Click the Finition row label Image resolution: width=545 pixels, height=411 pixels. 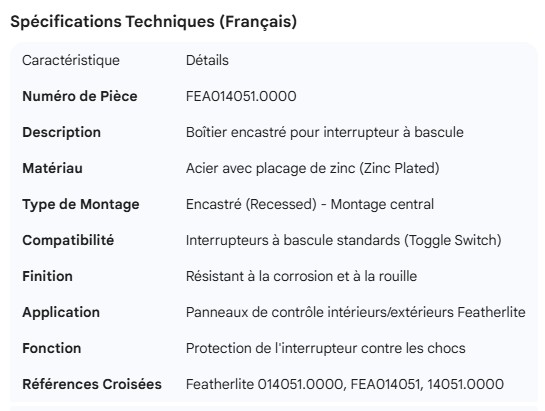pyautogui.click(x=48, y=276)
